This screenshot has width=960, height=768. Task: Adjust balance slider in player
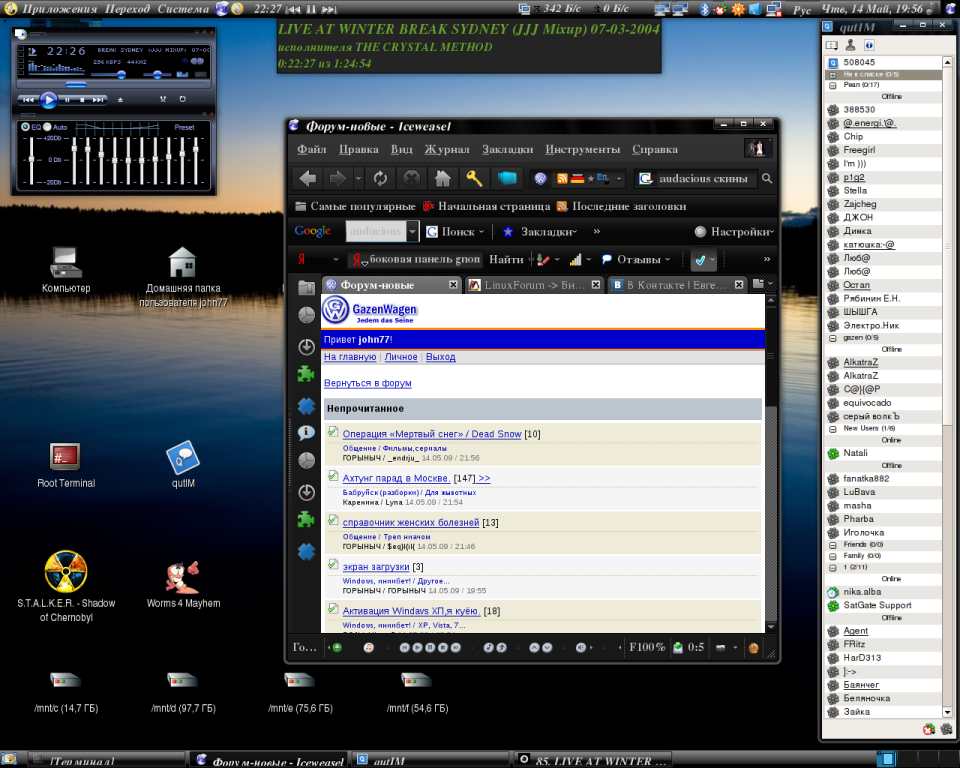(x=157, y=74)
